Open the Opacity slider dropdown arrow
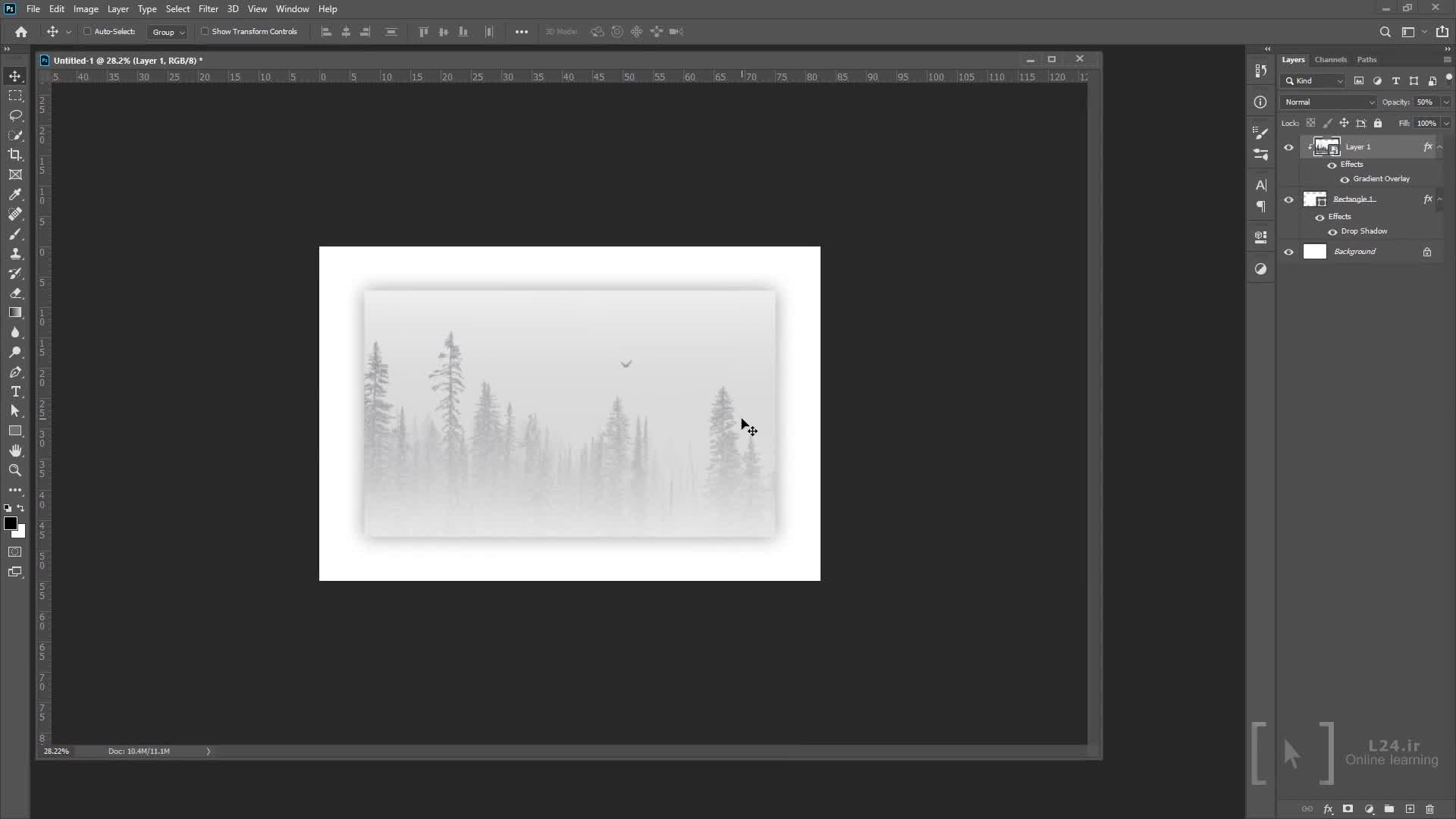The height and width of the screenshot is (819, 1456). (1445, 102)
